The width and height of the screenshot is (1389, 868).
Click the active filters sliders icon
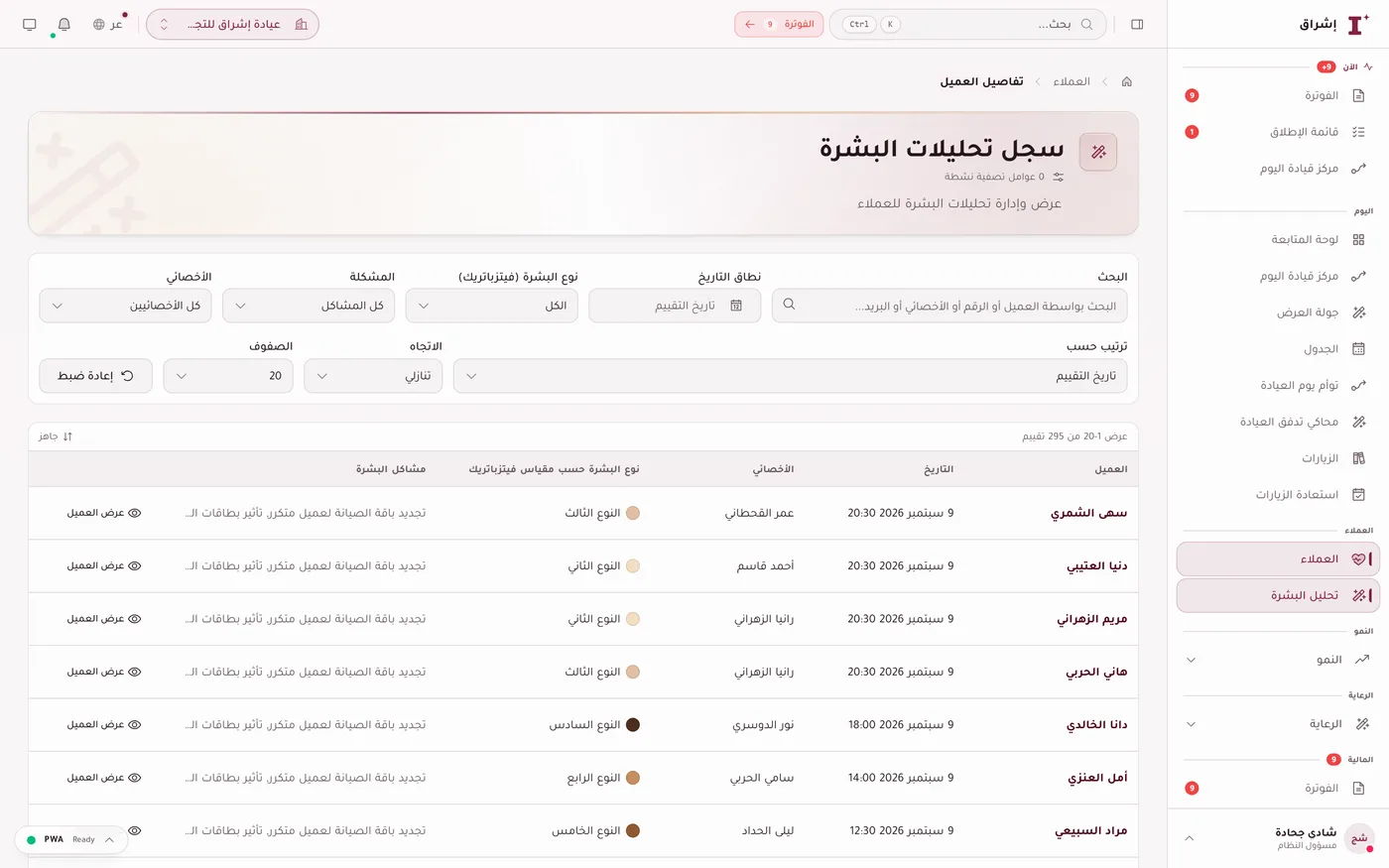pos(1059,177)
